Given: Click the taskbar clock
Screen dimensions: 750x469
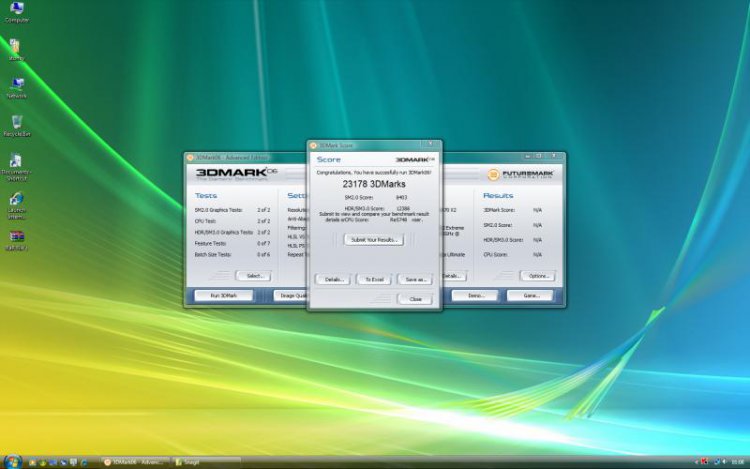Looking at the screenshot, I should (x=738, y=462).
